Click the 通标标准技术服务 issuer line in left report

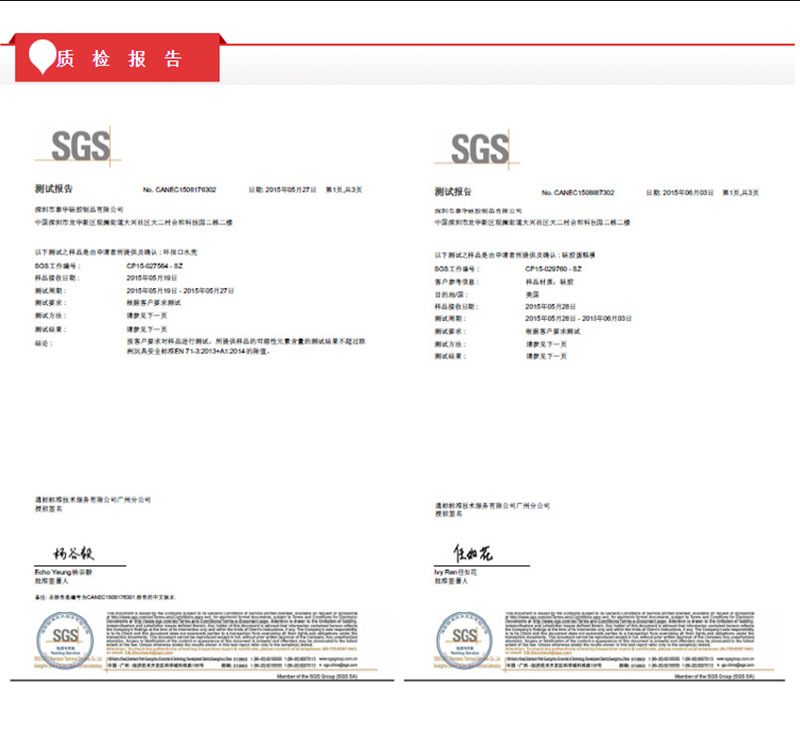[x=93, y=499]
